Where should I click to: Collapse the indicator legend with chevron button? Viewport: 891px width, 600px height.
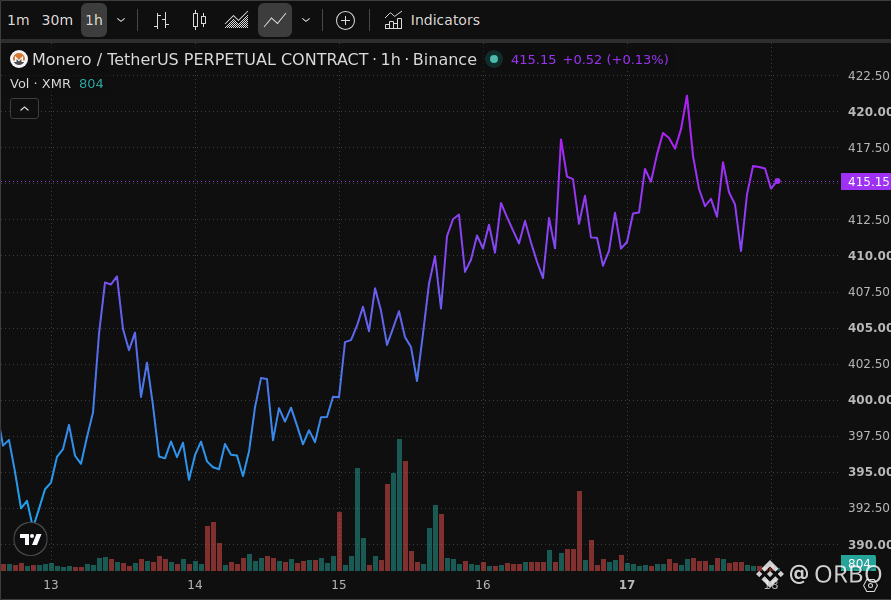click(x=24, y=109)
